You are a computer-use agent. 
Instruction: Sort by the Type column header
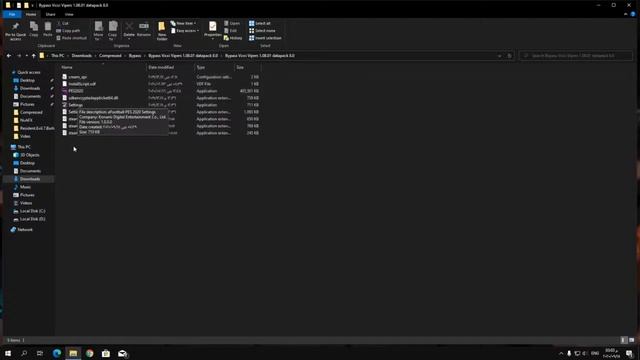tap(215, 67)
